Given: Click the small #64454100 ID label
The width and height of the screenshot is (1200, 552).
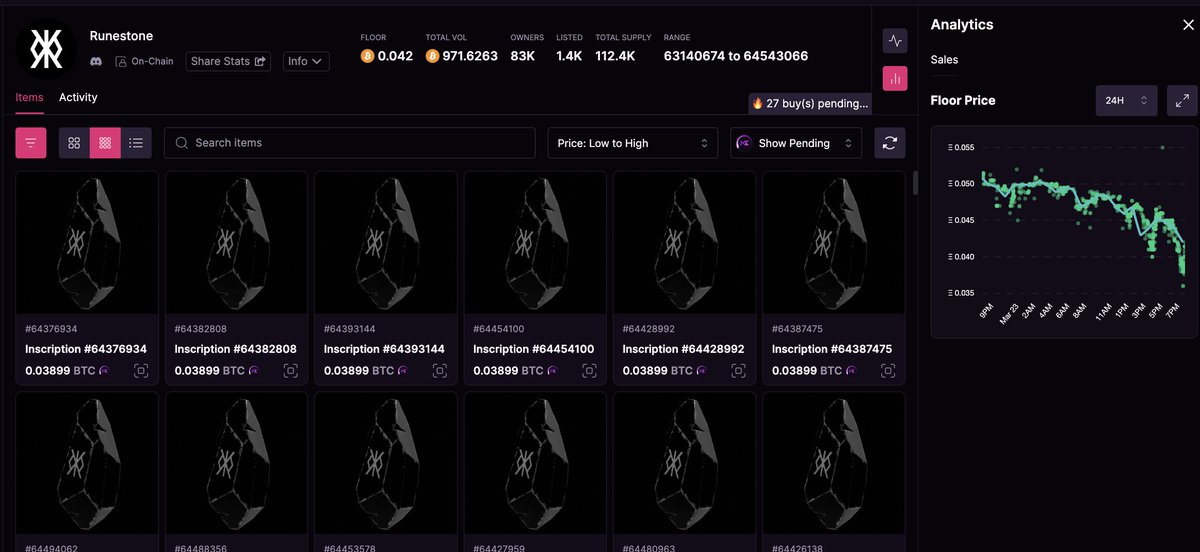Looking at the screenshot, I should coord(500,328).
